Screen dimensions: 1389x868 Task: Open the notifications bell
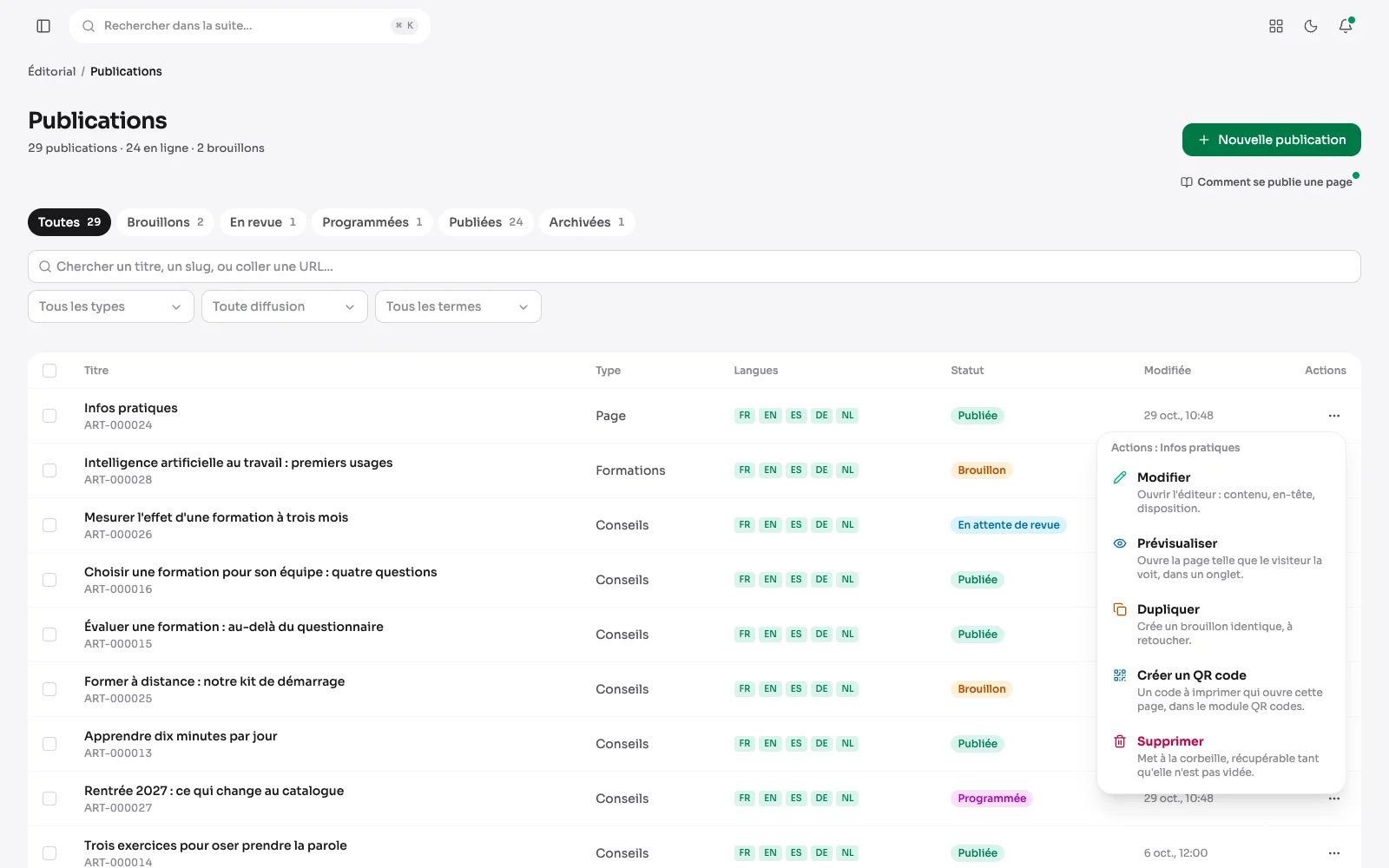1346,26
